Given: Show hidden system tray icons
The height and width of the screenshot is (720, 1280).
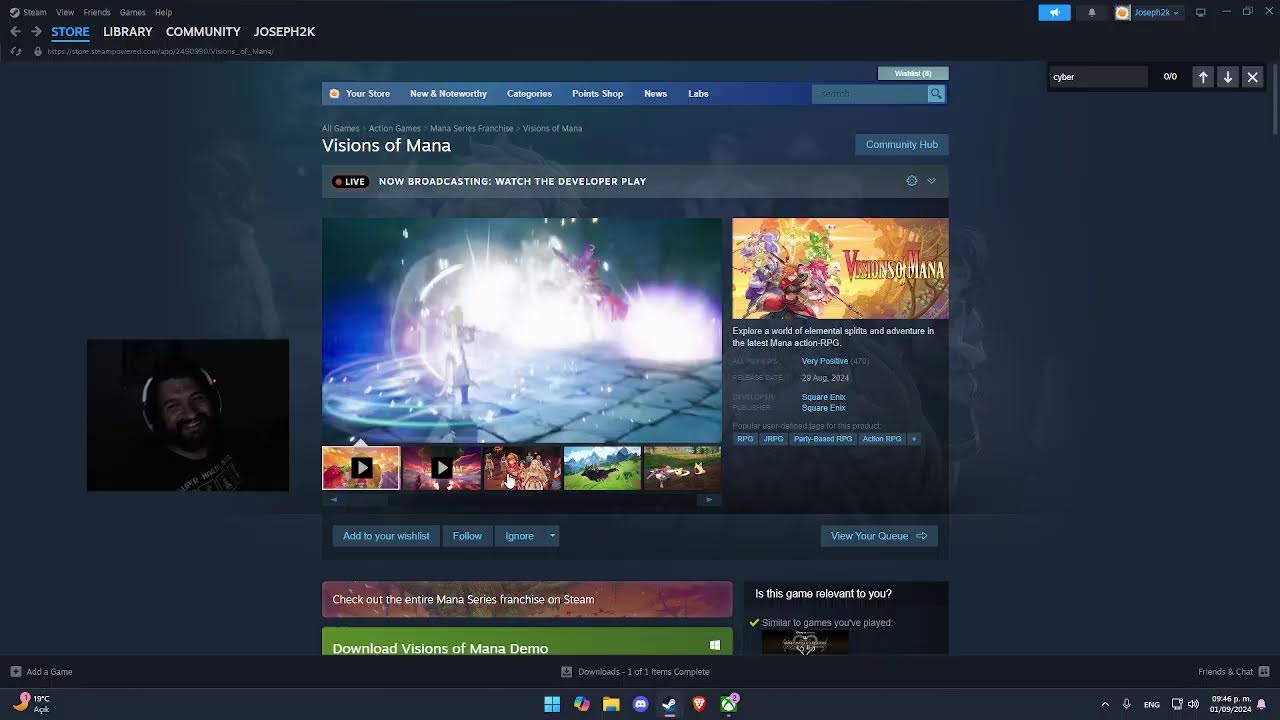Looking at the screenshot, I should click(1105, 704).
